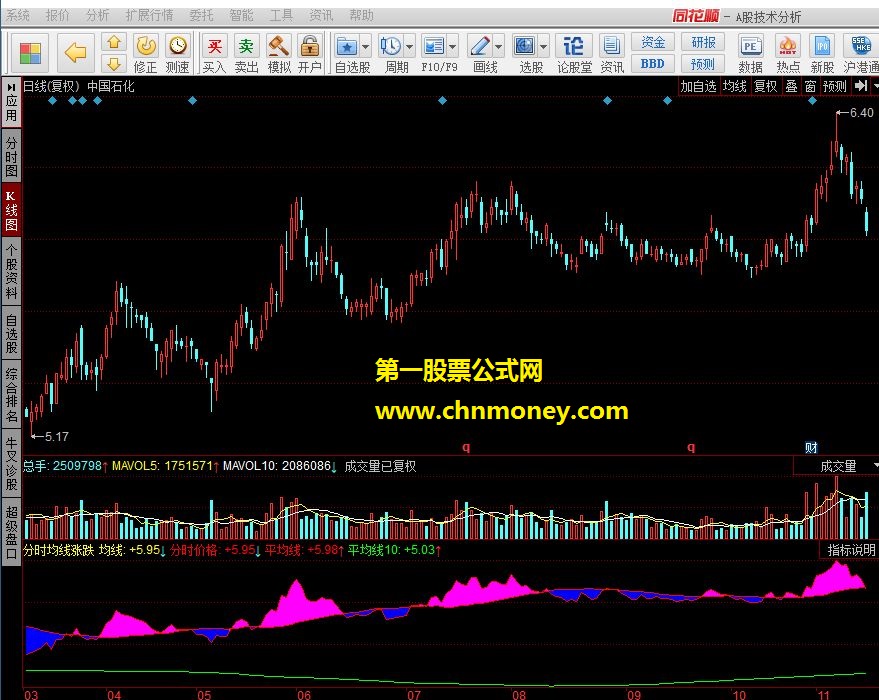Expand the F10/F9 dropdown arrow

pyautogui.click(x=452, y=47)
